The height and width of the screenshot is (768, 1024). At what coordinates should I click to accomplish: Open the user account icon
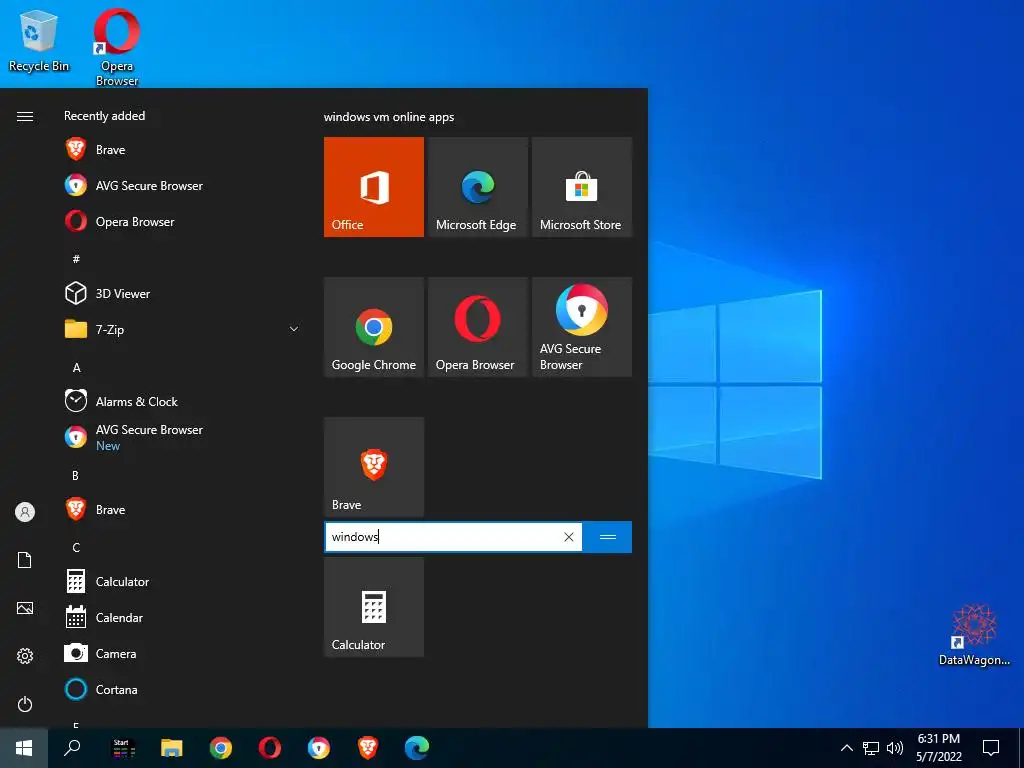[x=25, y=512]
